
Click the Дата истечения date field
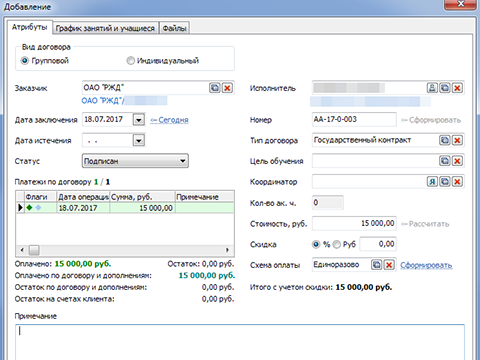coord(107,140)
